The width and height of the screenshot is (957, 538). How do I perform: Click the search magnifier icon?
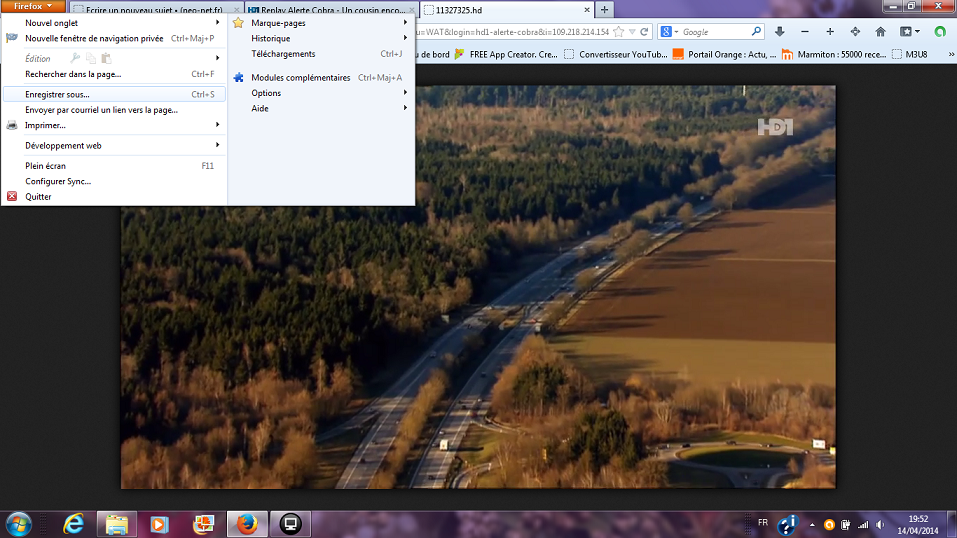click(x=755, y=32)
